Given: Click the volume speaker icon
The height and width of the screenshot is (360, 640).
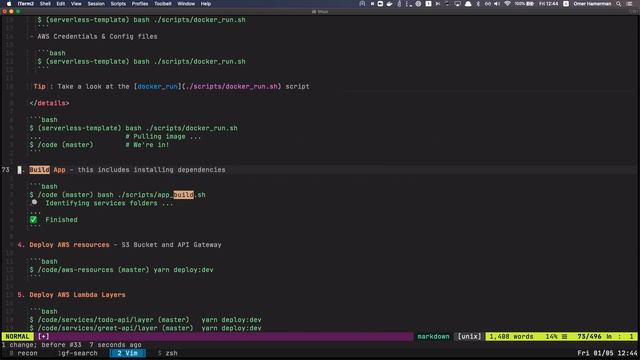Looking at the screenshot, I should pos(497,4).
